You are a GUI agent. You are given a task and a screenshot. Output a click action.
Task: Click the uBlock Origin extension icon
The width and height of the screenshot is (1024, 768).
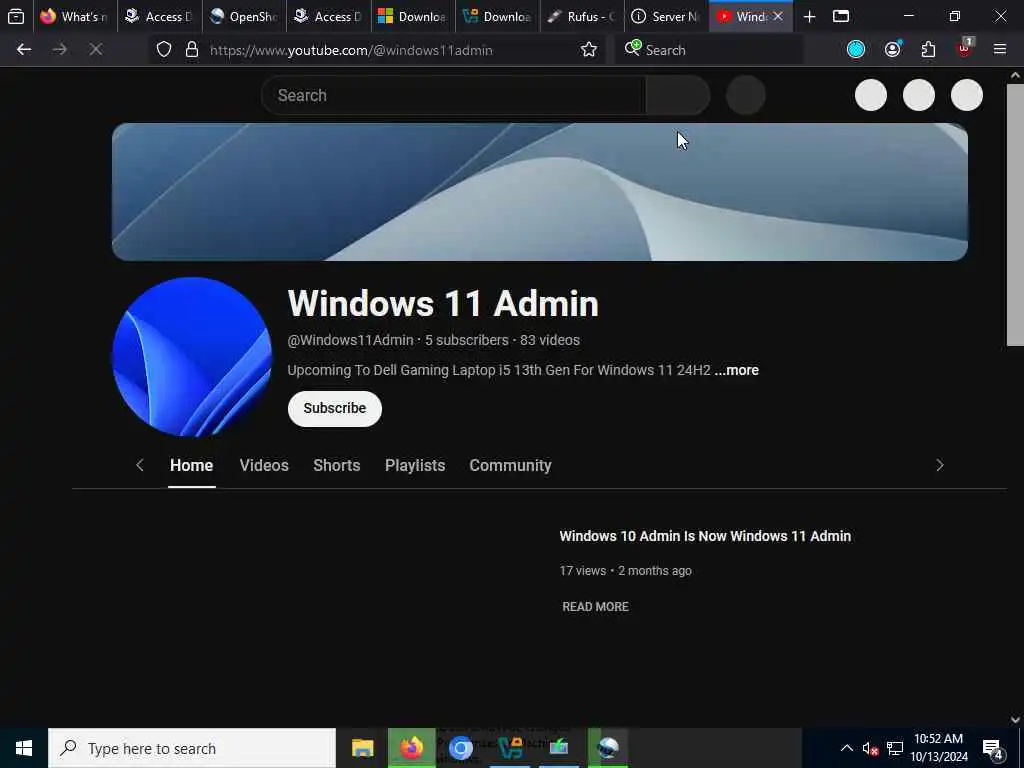(965, 48)
